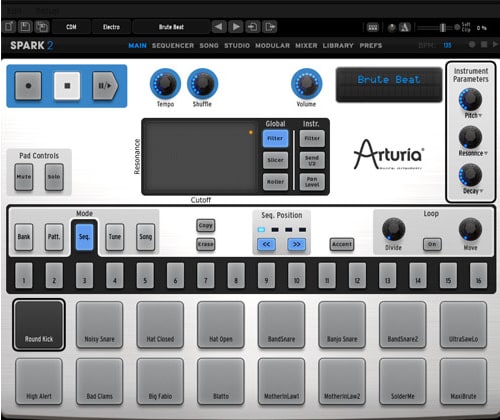
Task: Click the play/pause button in transport panel
Action: (x=105, y=86)
